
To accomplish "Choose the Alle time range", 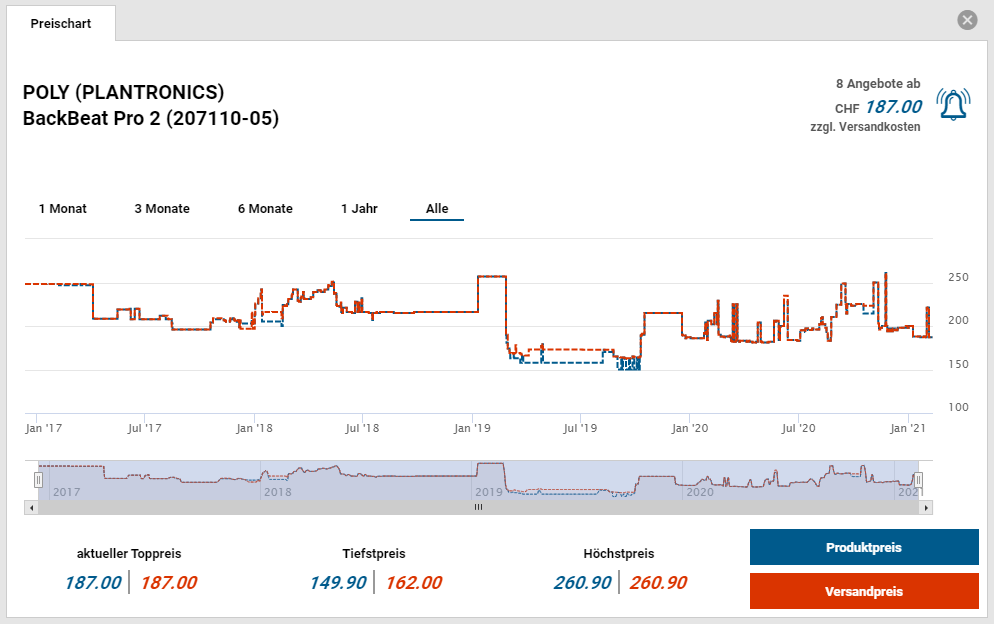I will pyautogui.click(x=437, y=209).
